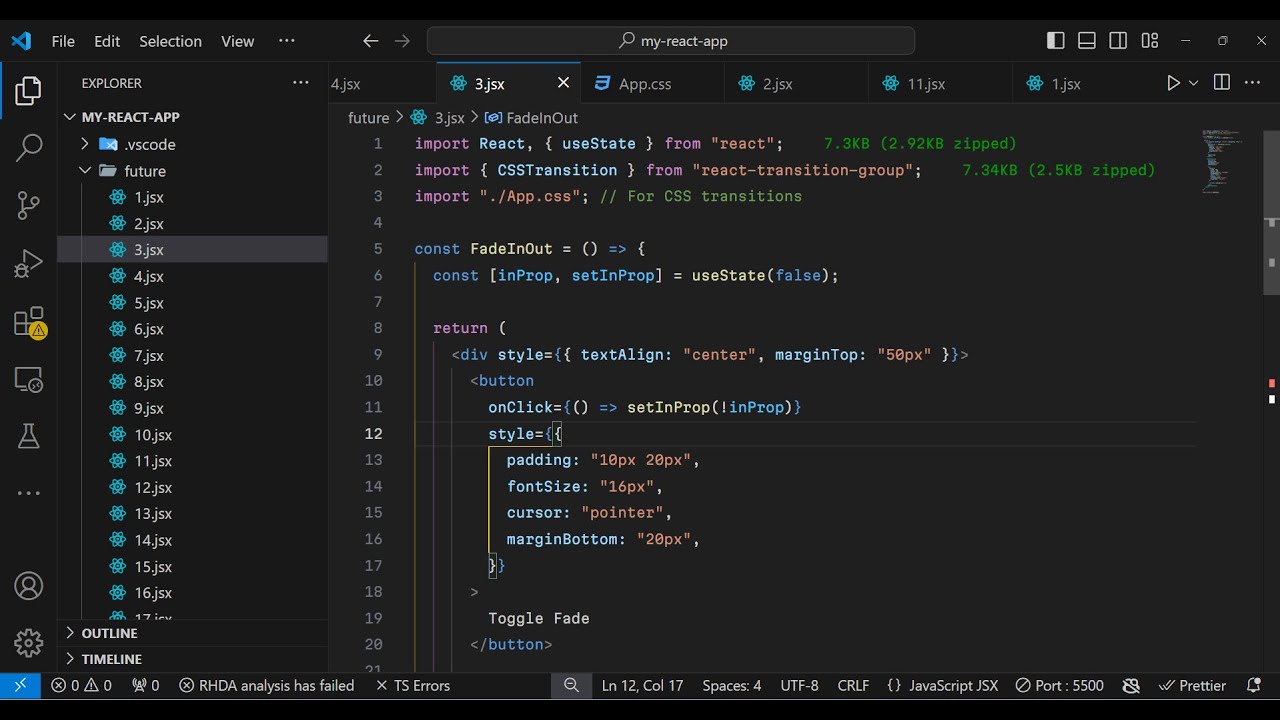
Task: Go back with the navigation arrow
Action: [370, 41]
